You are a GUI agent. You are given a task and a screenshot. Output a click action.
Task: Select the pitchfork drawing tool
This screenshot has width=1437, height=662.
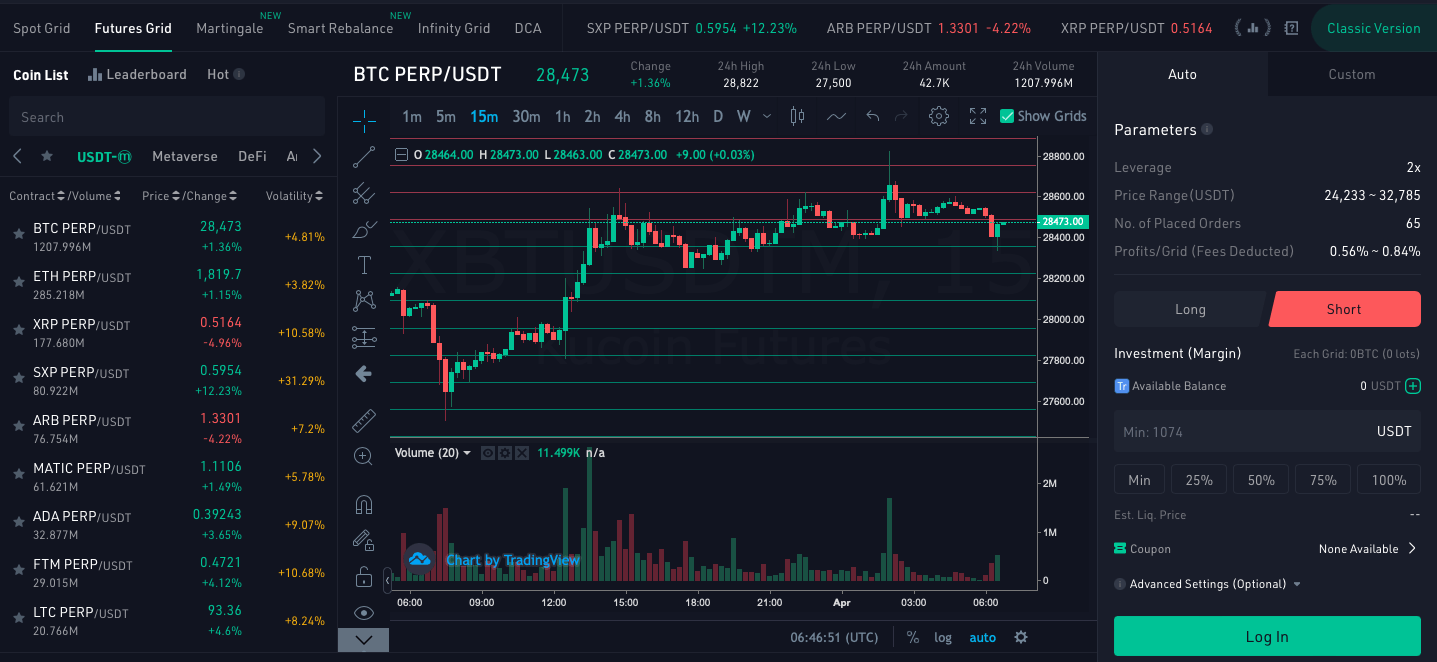(364, 193)
